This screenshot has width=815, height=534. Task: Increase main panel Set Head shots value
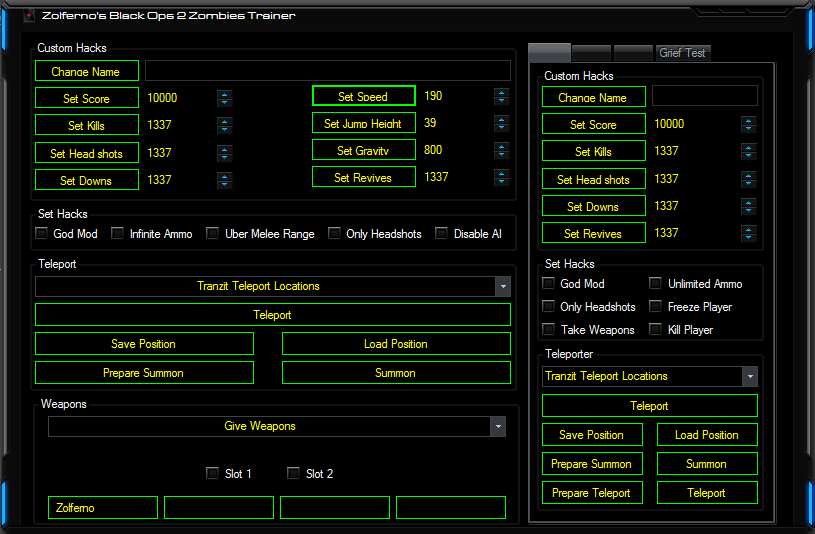(225, 150)
